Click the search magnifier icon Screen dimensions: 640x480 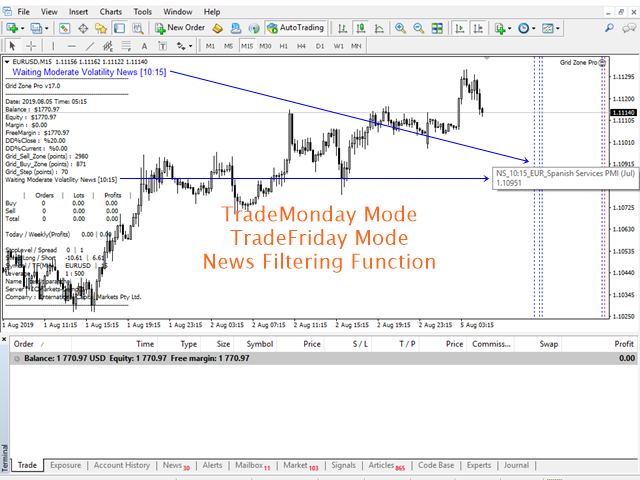(x=609, y=28)
